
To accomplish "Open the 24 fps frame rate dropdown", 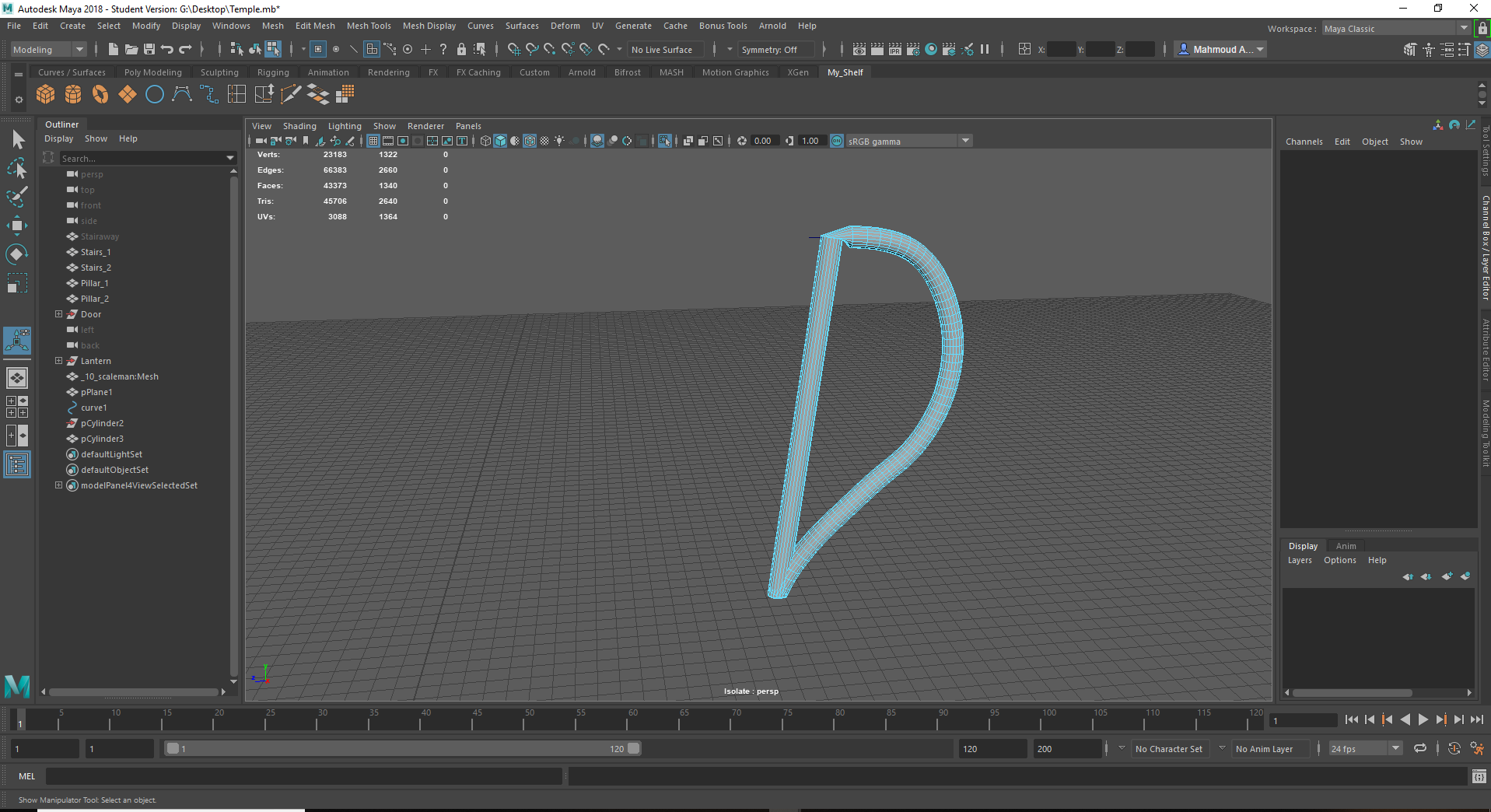I will pos(1365,749).
